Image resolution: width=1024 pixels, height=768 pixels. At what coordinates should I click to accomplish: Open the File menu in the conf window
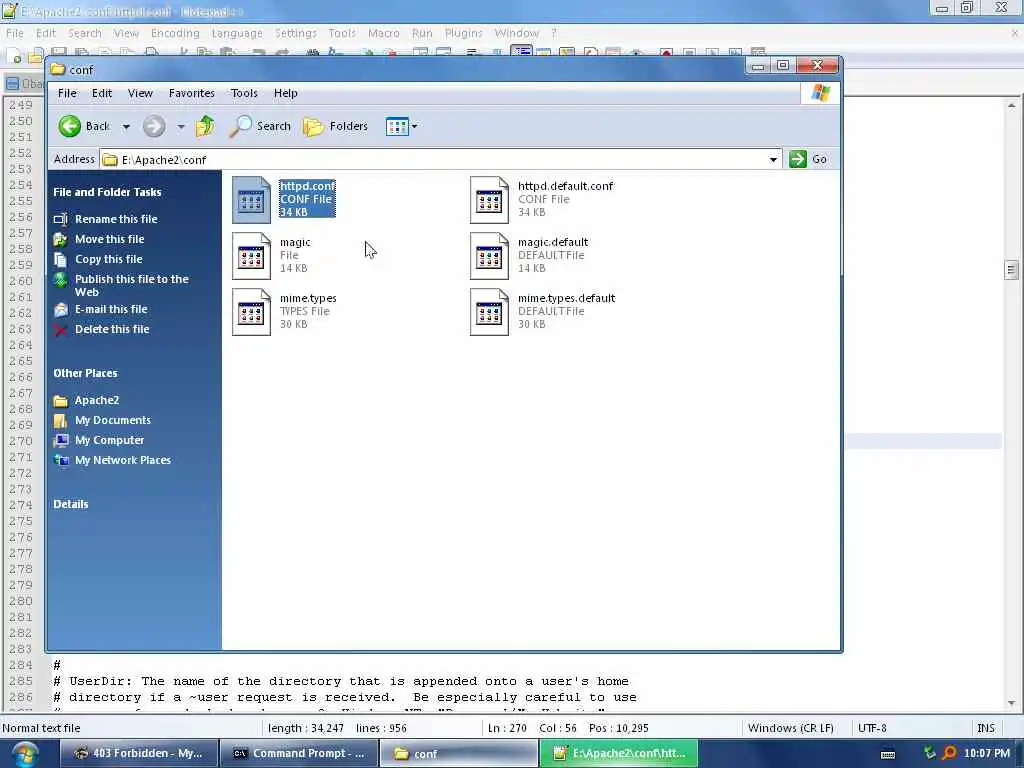pos(67,93)
